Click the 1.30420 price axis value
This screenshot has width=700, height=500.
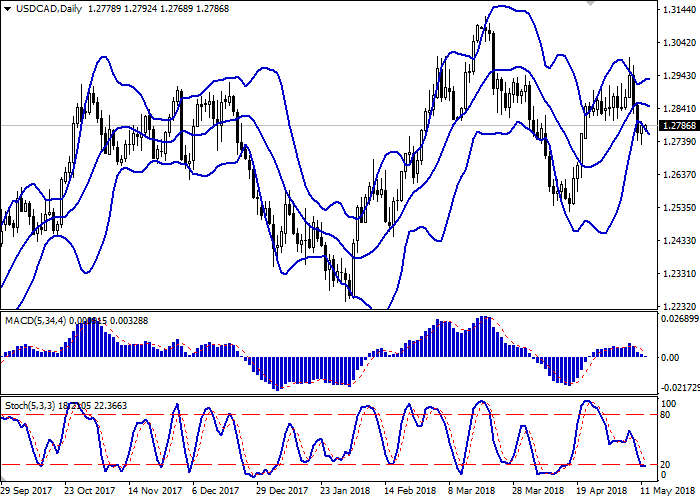pyautogui.click(x=677, y=43)
